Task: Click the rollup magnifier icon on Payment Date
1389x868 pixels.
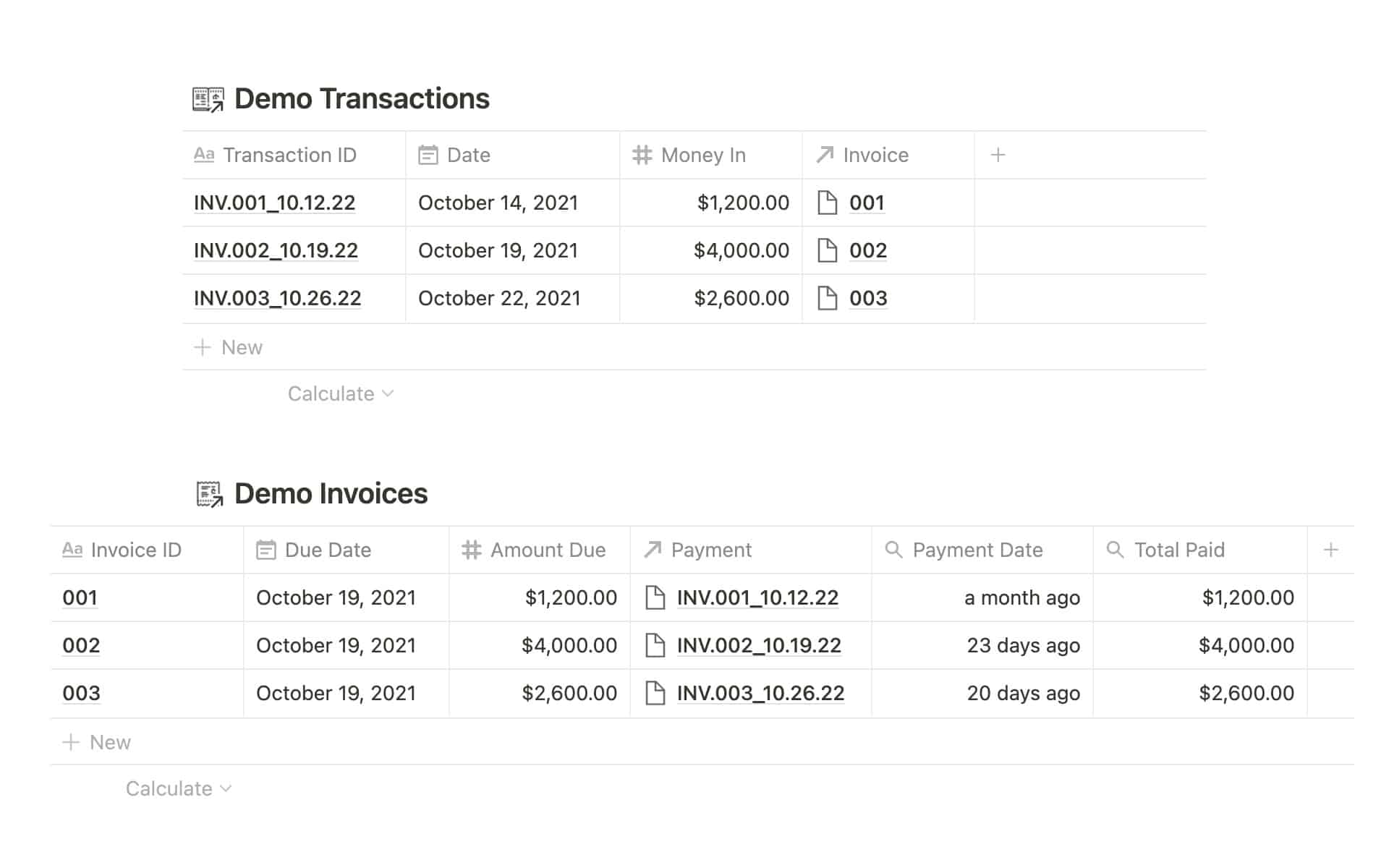Action: click(893, 550)
